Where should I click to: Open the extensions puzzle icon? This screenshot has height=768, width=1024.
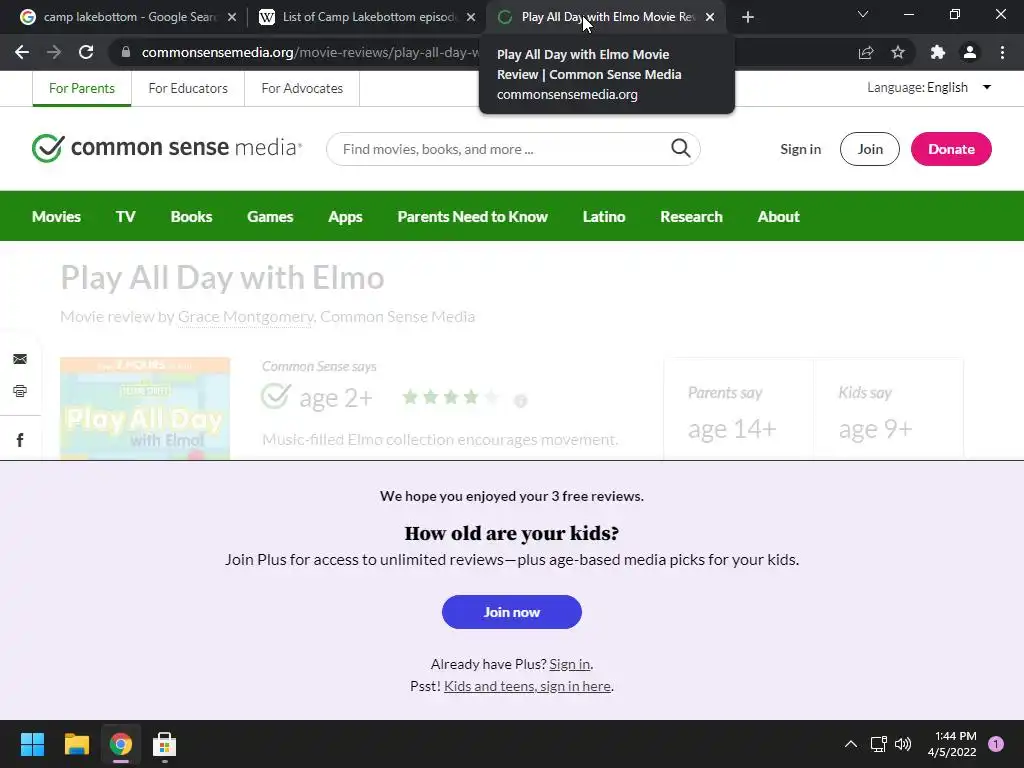[x=938, y=52]
